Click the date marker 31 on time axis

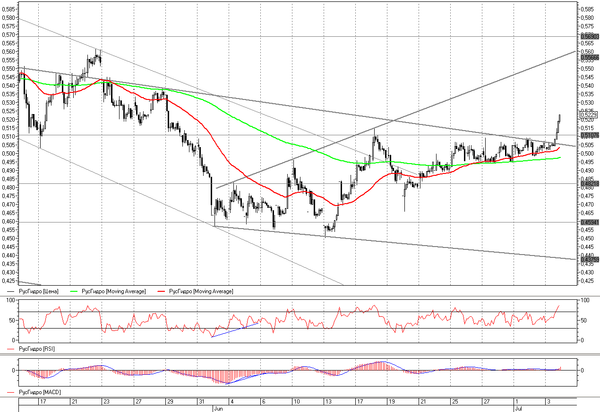coord(201,402)
